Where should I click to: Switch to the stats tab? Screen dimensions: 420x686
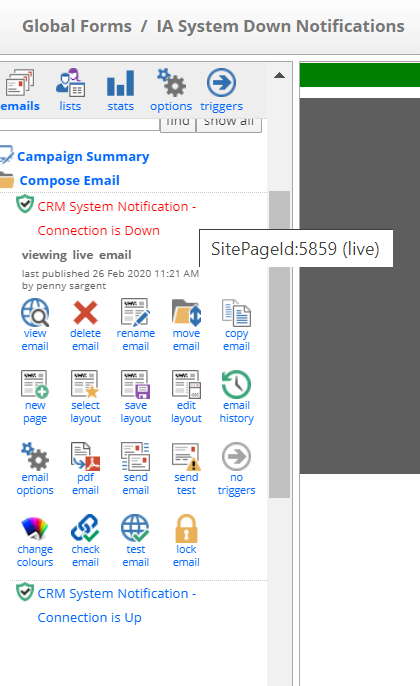click(x=120, y=90)
